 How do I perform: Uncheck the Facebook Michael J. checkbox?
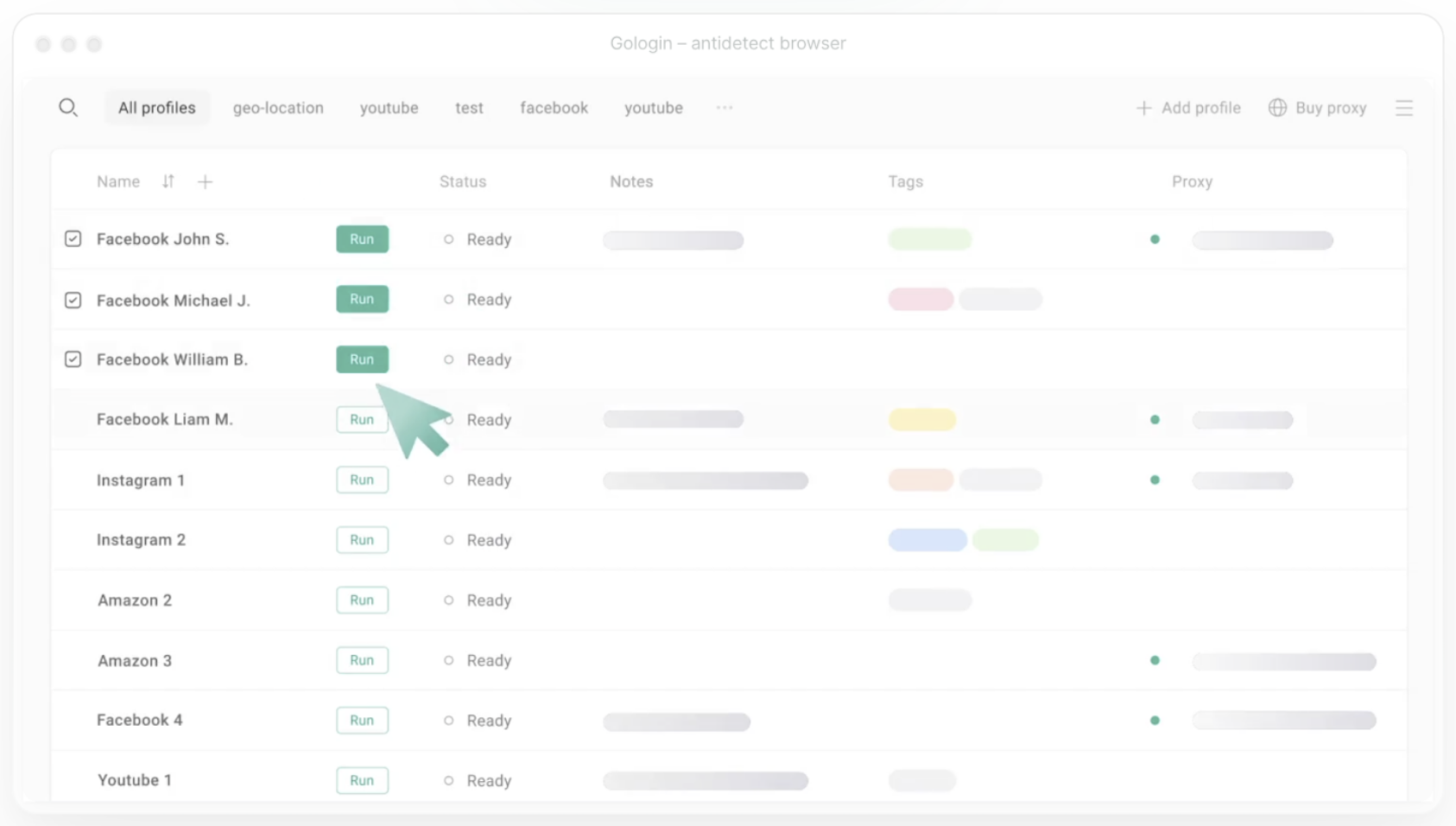coord(73,300)
